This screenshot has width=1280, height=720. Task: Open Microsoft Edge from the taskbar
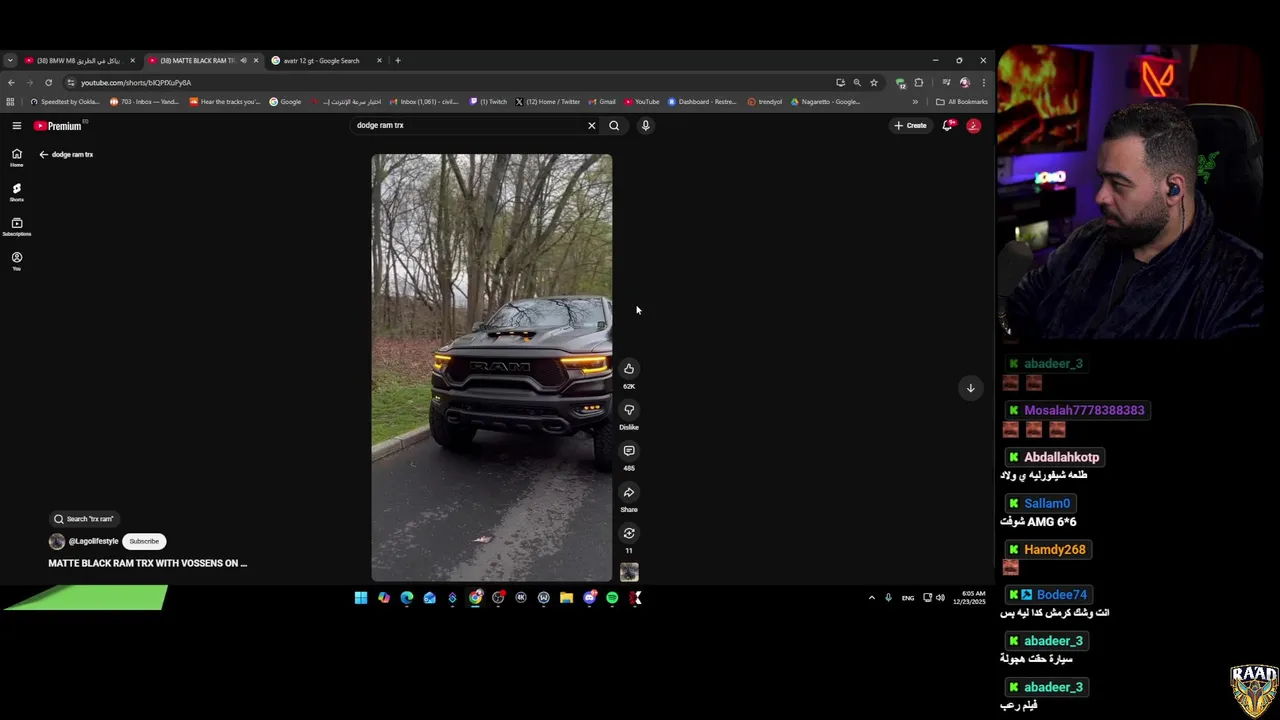[x=407, y=598]
